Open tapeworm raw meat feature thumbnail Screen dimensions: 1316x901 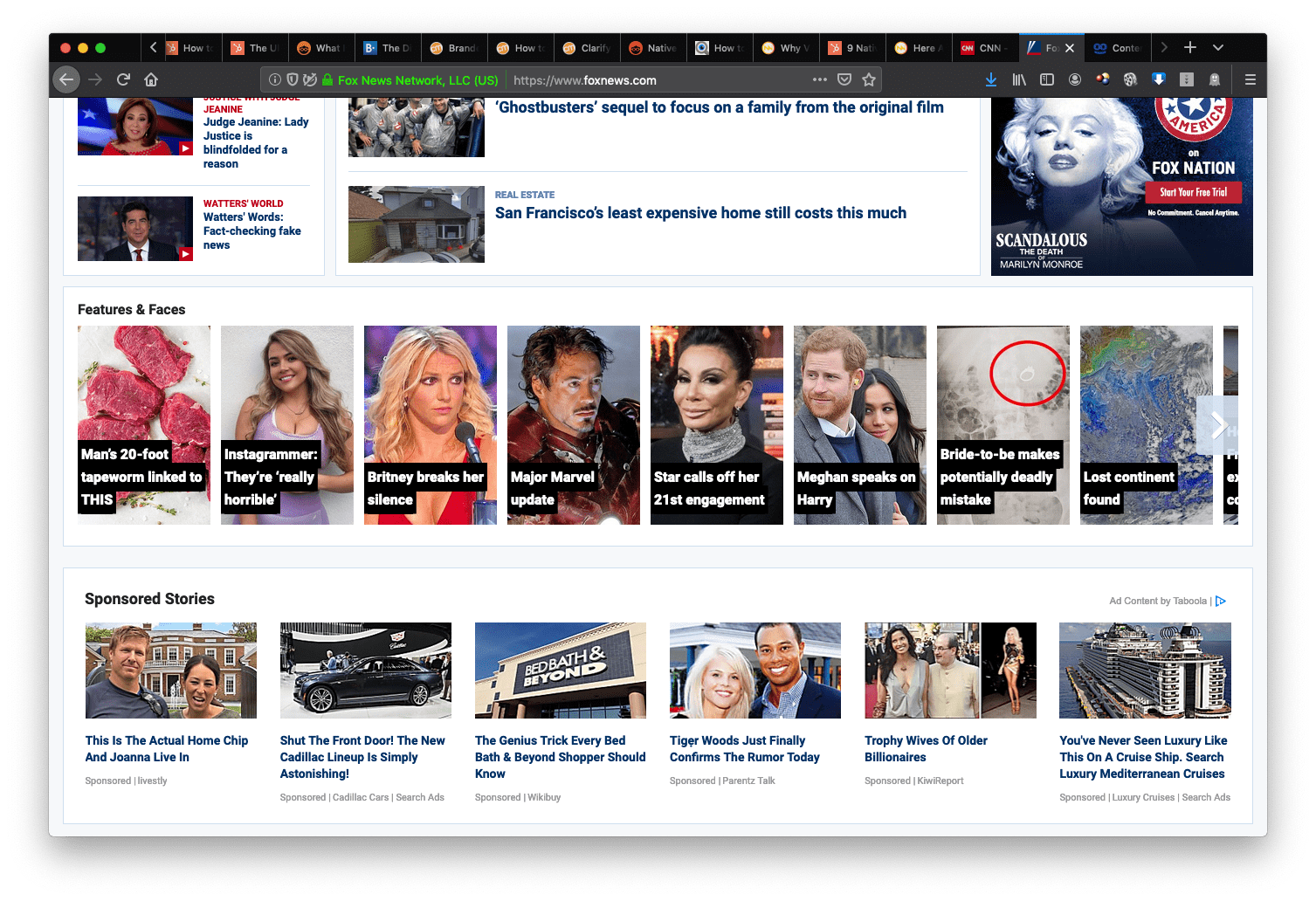[144, 425]
